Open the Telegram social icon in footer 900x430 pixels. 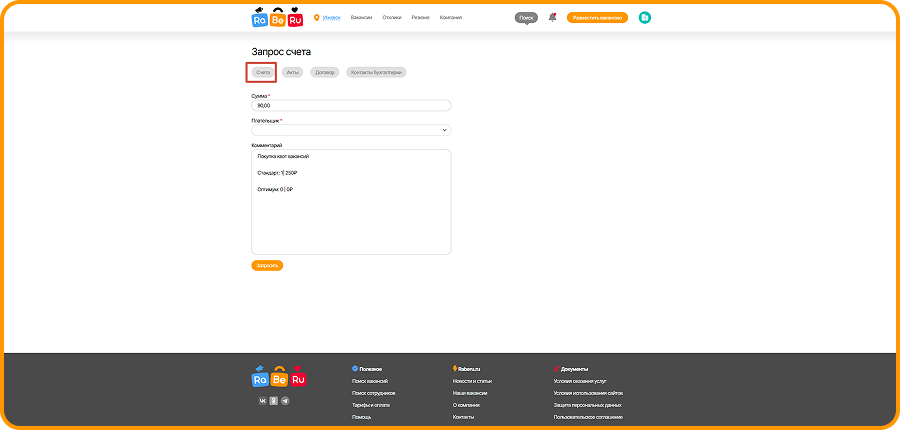pyautogui.click(x=286, y=400)
